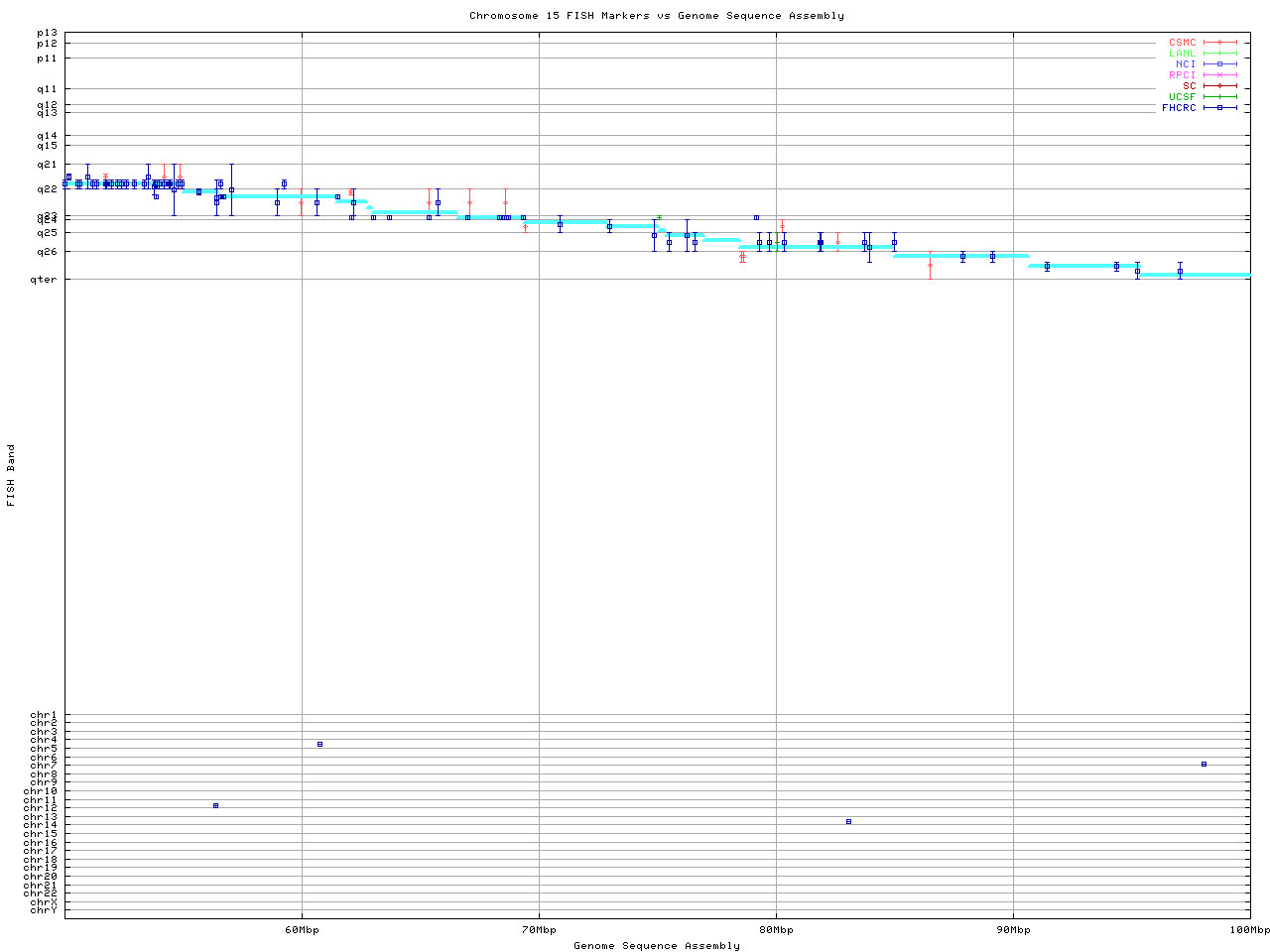Viewport: 1270px width, 952px height.
Task: Click the 60Mbp x-axis tick label
Action: pyautogui.click(x=302, y=930)
